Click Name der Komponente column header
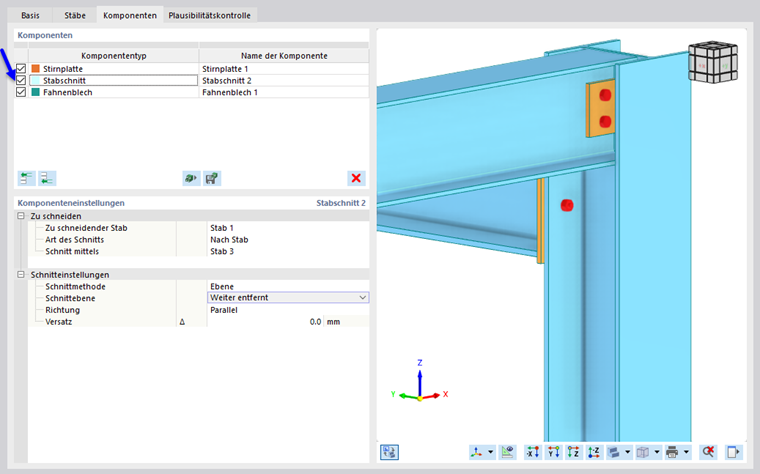 (284, 56)
